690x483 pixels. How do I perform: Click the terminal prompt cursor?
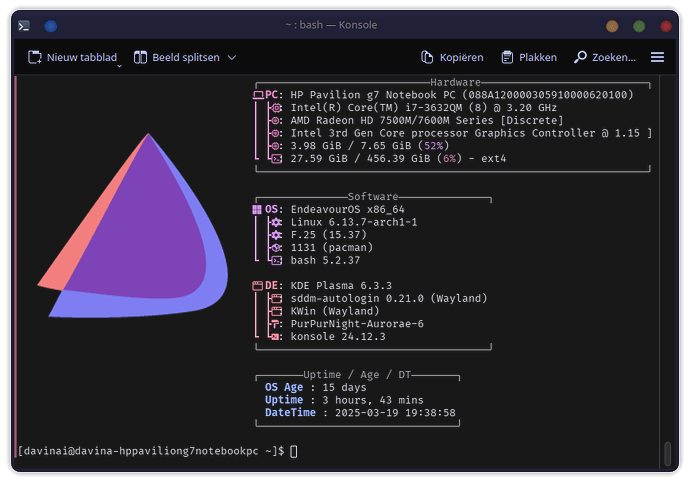[294, 451]
